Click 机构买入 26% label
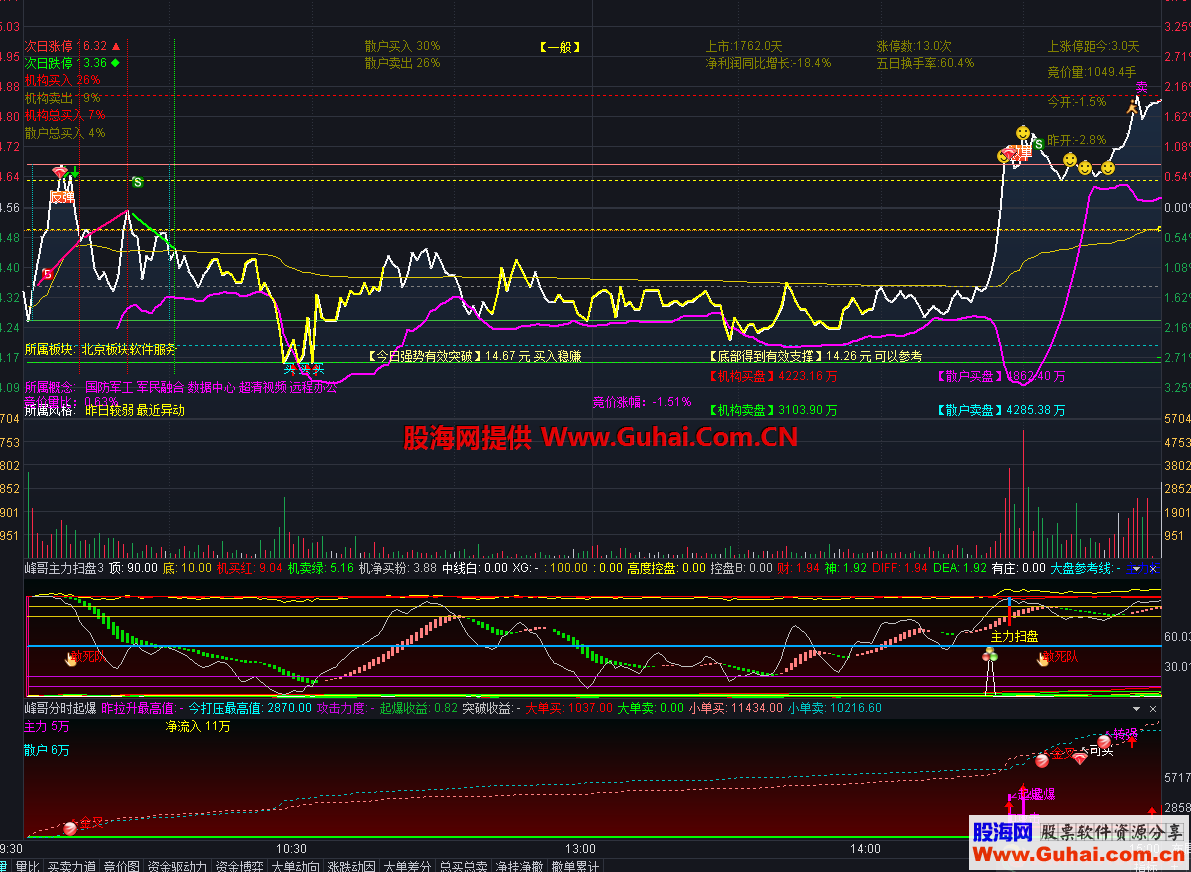This screenshot has height=872, width=1191. tap(62, 80)
